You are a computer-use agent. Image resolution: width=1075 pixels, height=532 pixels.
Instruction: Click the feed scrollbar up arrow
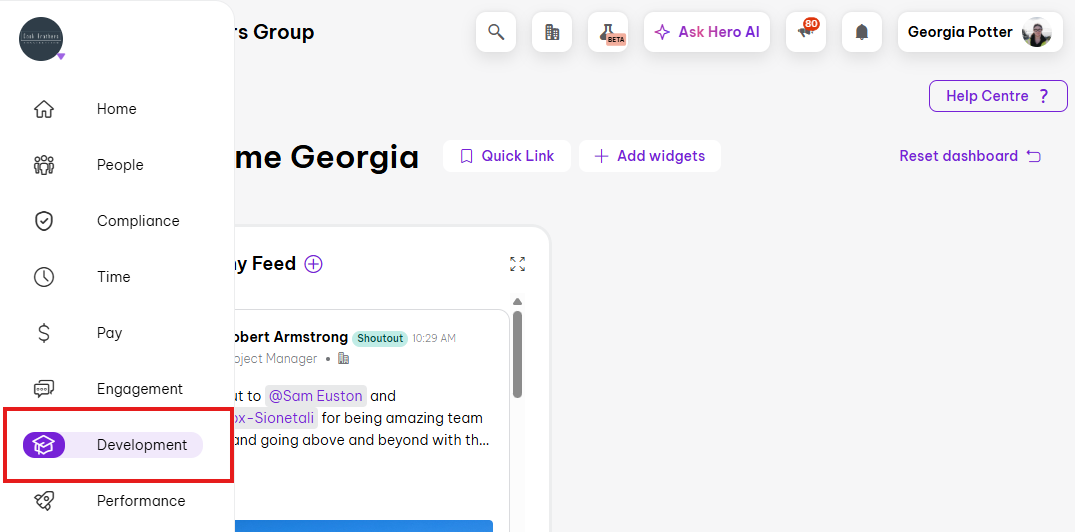pyautogui.click(x=518, y=302)
